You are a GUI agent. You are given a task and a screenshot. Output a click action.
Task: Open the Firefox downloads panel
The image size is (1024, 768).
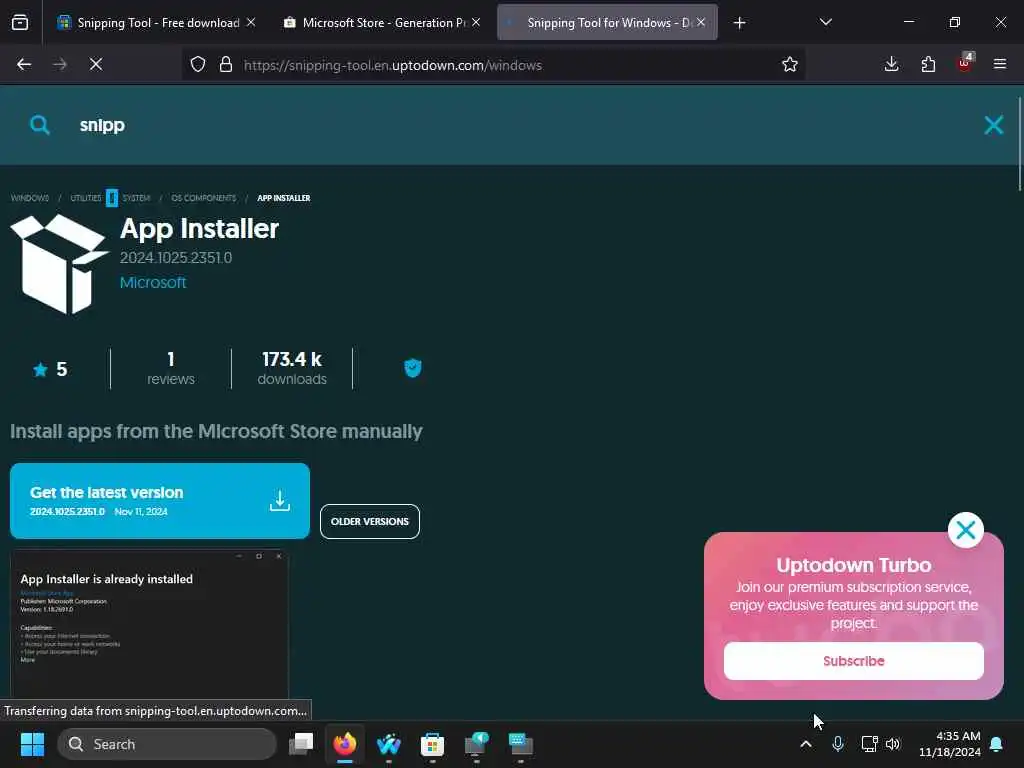(891, 64)
